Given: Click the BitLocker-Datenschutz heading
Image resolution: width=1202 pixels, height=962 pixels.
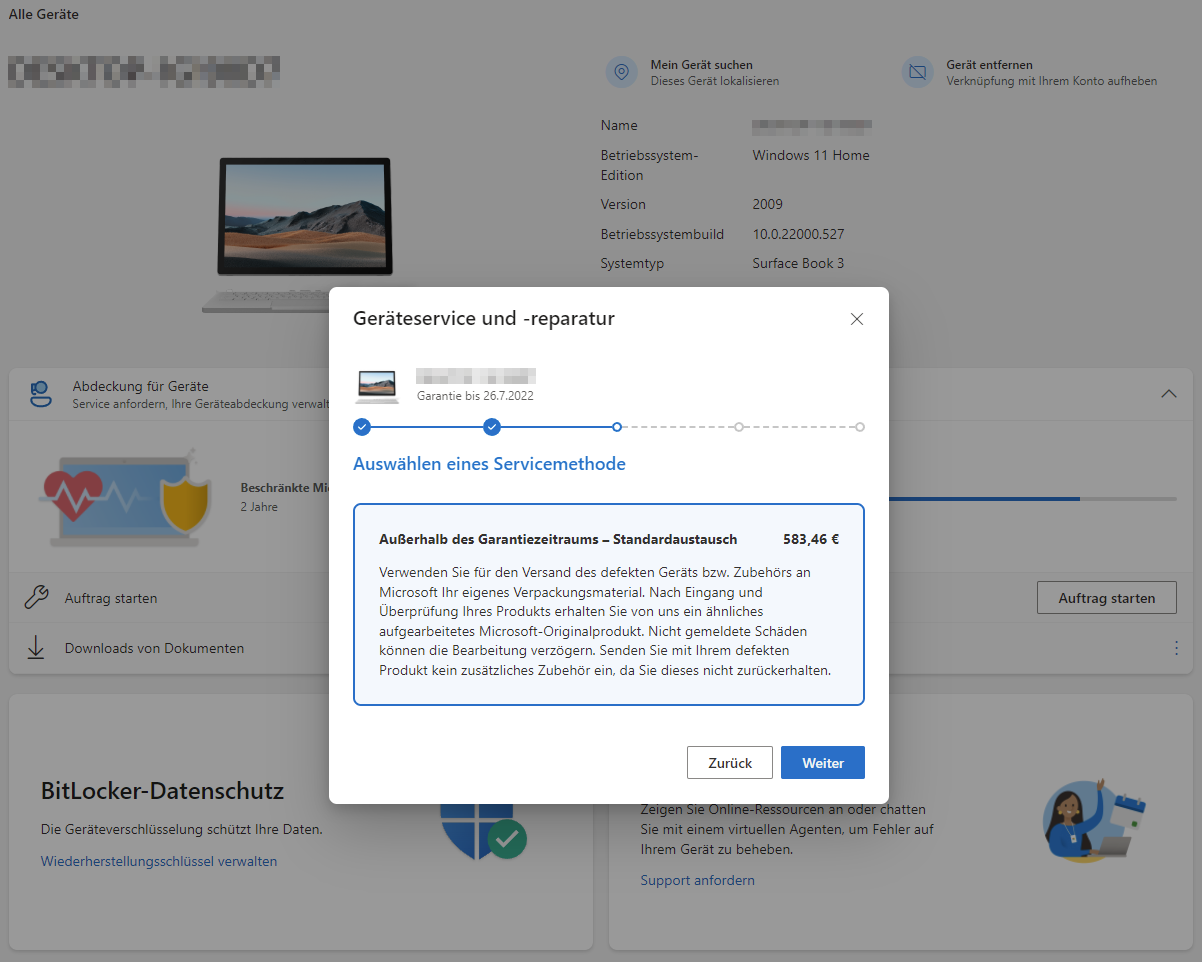Looking at the screenshot, I should point(162,791).
